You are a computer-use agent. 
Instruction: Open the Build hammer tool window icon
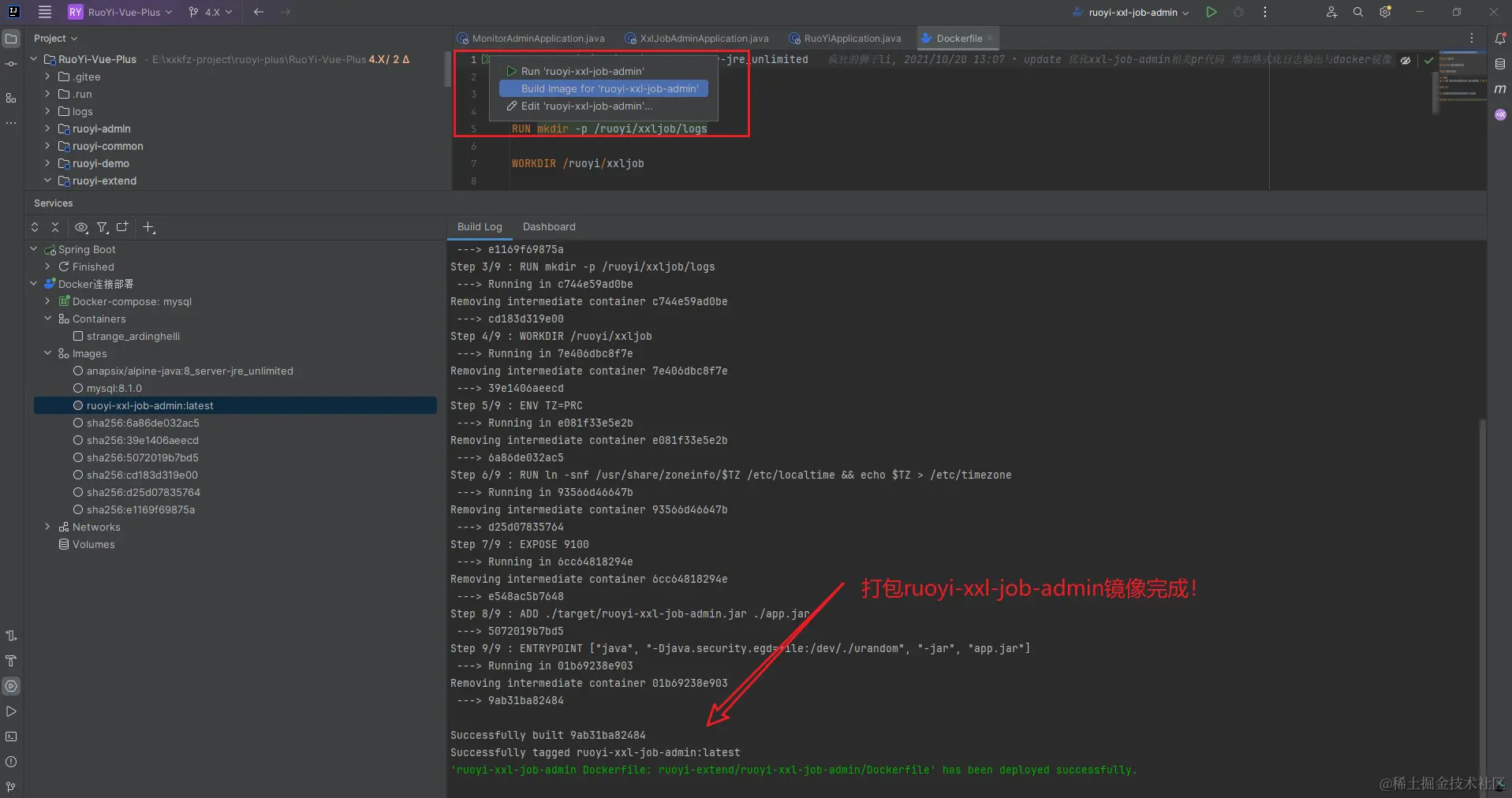click(x=11, y=661)
